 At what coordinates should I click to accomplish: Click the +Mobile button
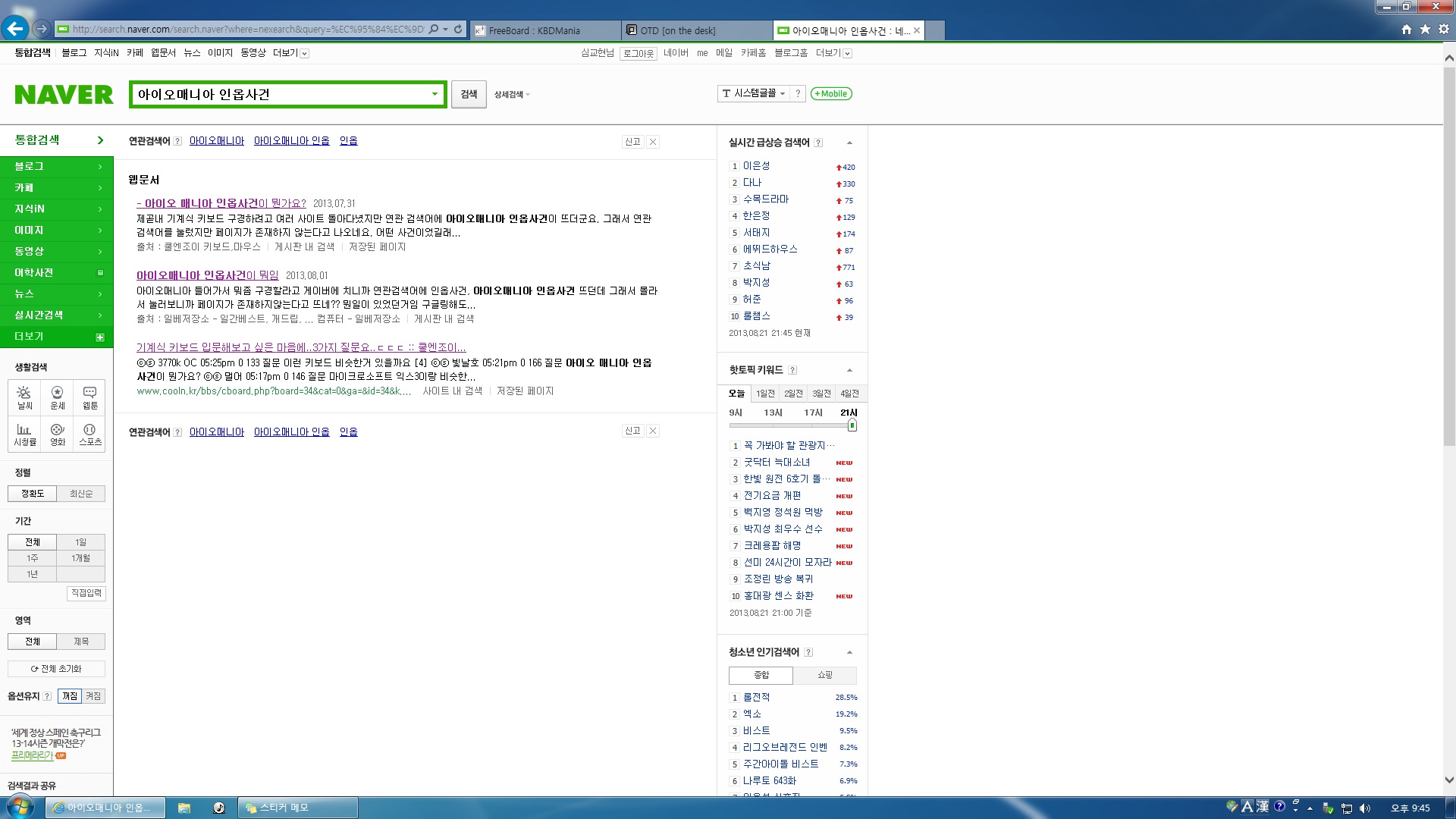tap(831, 94)
